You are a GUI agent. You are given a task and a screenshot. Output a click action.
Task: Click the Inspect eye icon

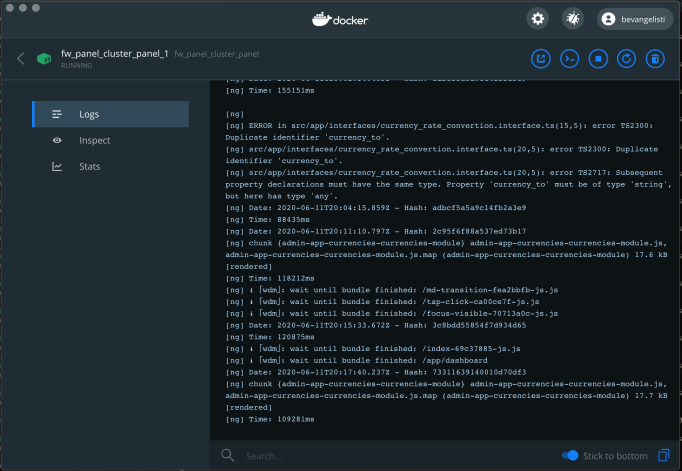tap(57, 140)
